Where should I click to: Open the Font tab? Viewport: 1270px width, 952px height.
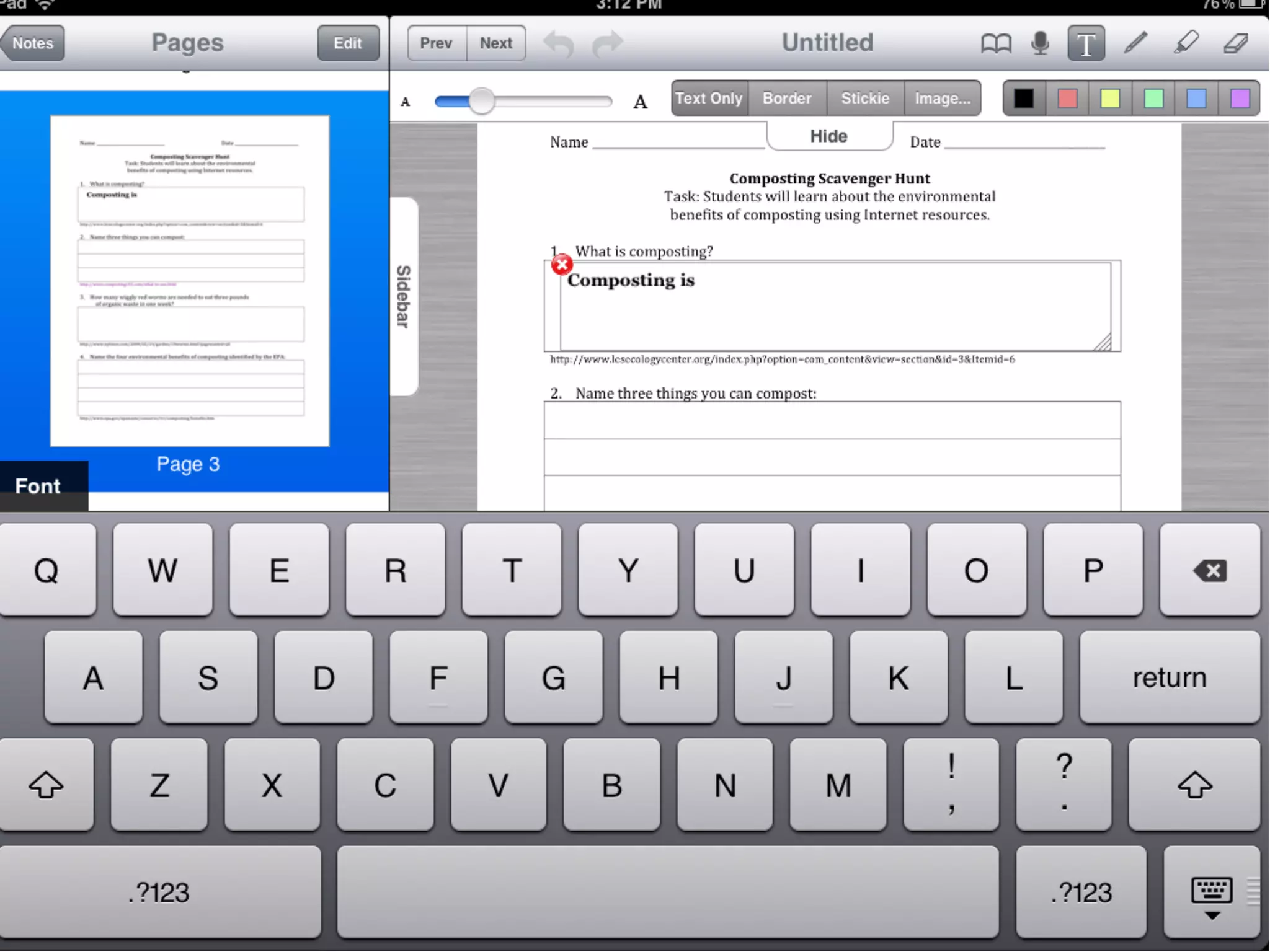(x=38, y=486)
